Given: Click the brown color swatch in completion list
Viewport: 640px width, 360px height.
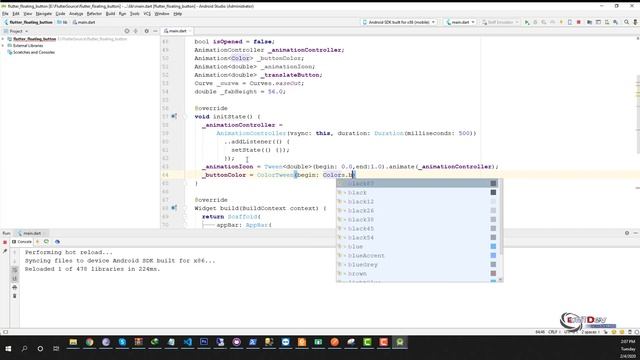Looking at the screenshot, I should (x=493, y=273).
